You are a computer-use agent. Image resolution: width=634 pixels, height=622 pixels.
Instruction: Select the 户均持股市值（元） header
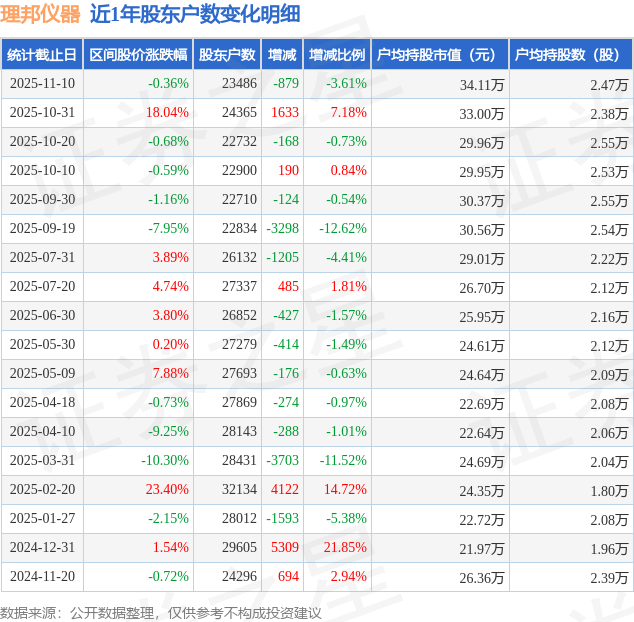[440, 55]
